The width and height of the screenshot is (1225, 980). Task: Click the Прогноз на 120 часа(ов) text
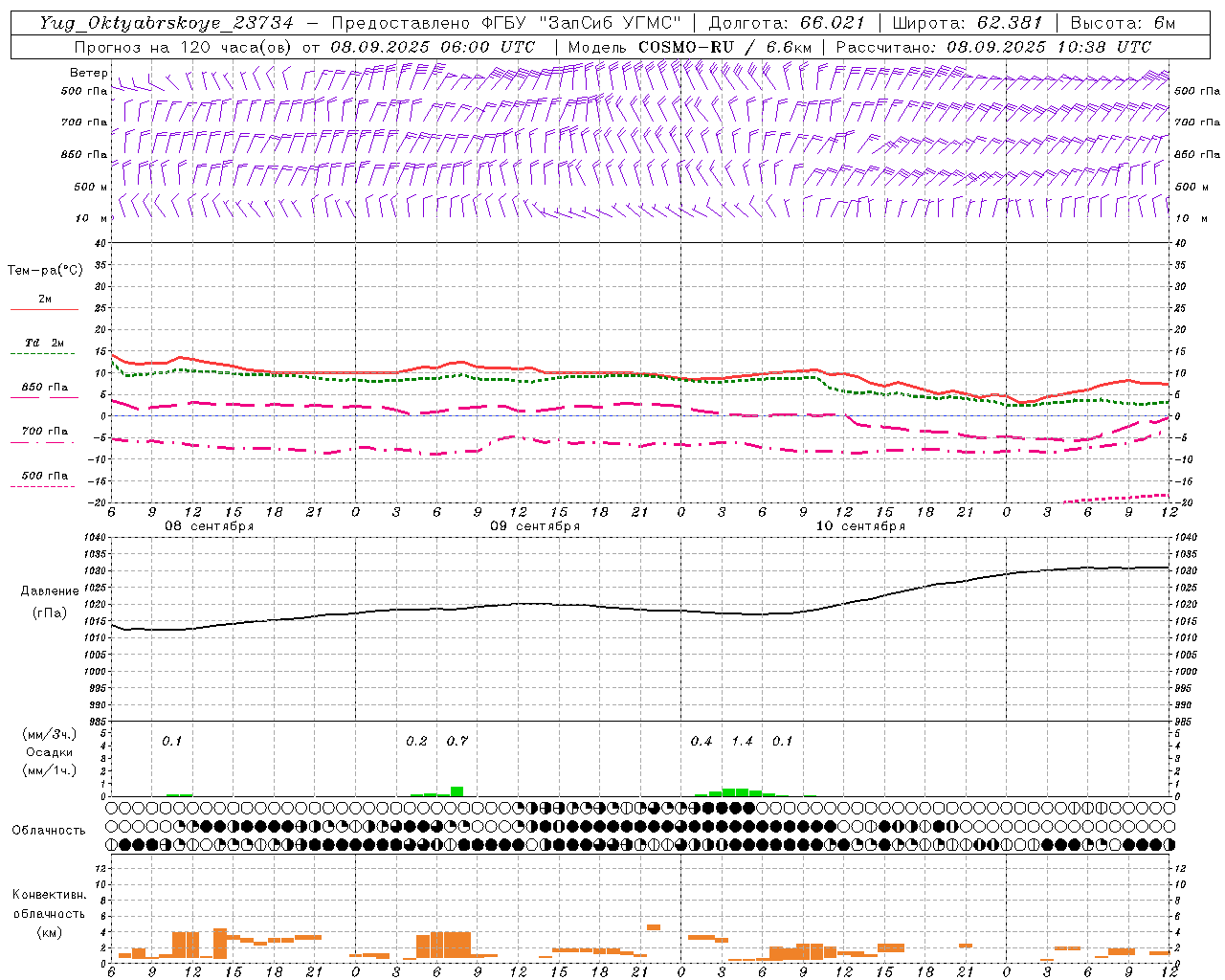coord(185,47)
